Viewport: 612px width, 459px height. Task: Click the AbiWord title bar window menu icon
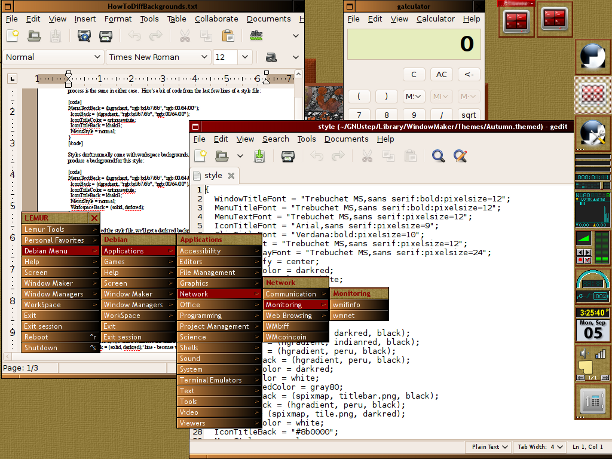point(8,6)
